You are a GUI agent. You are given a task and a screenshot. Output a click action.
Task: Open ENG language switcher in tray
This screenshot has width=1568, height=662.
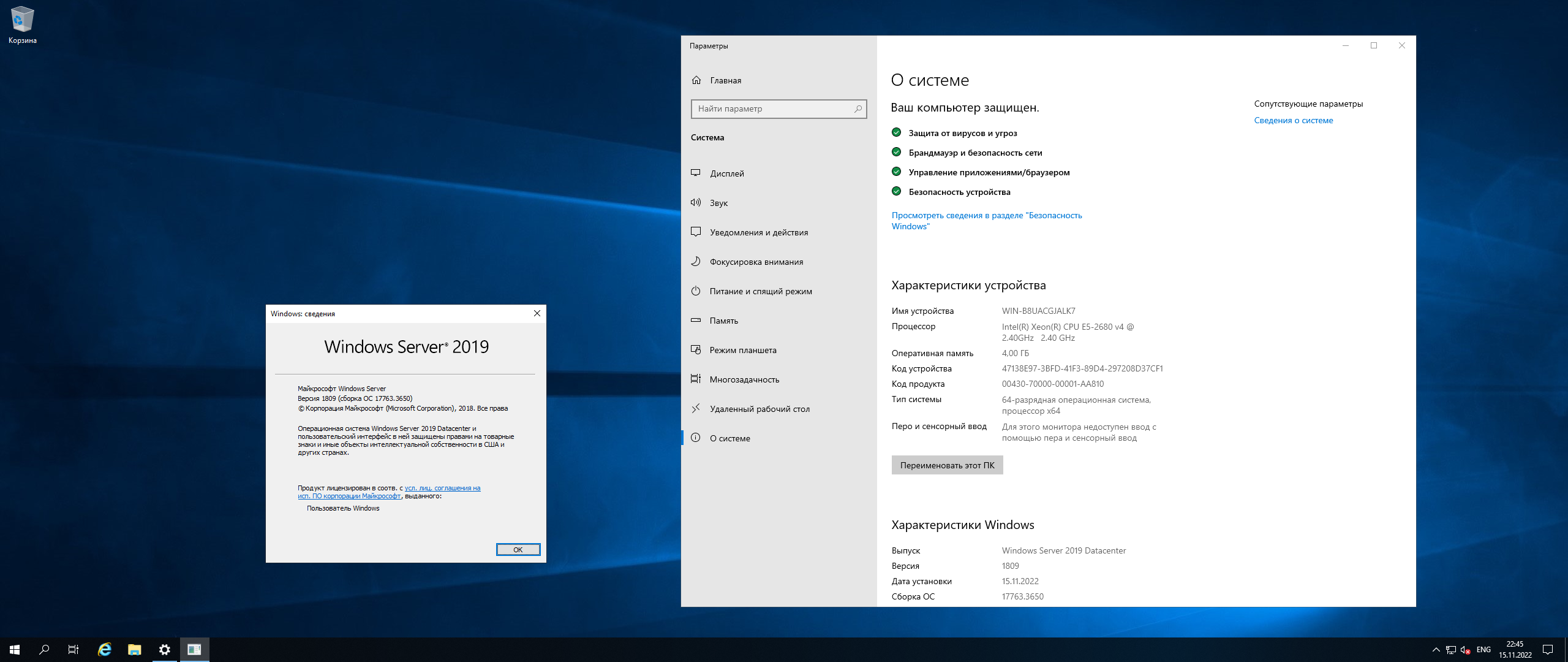(x=1483, y=649)
